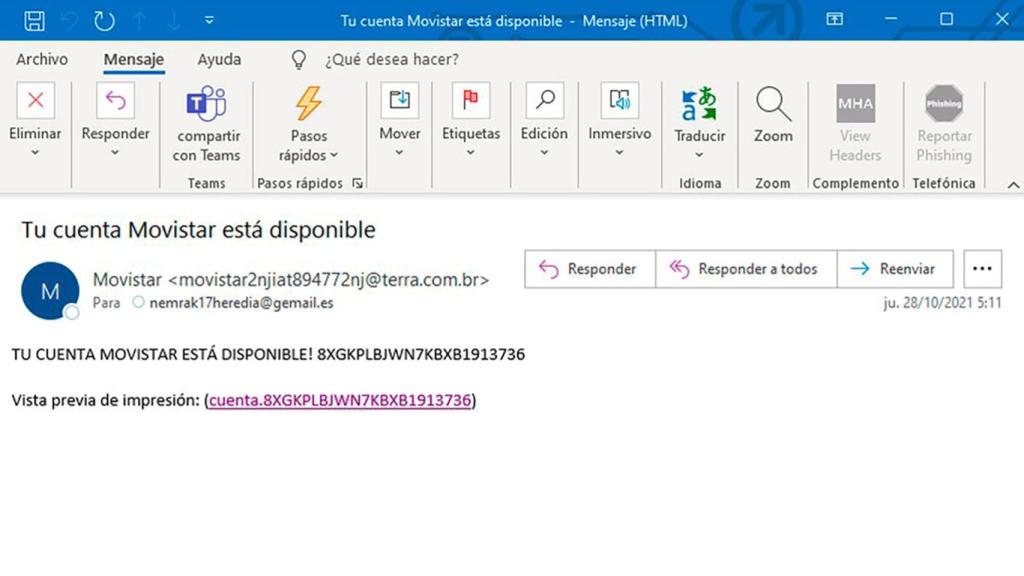
Task: Click the Undo icon in quick access toolbar
Action: click(x=68, y=18)
